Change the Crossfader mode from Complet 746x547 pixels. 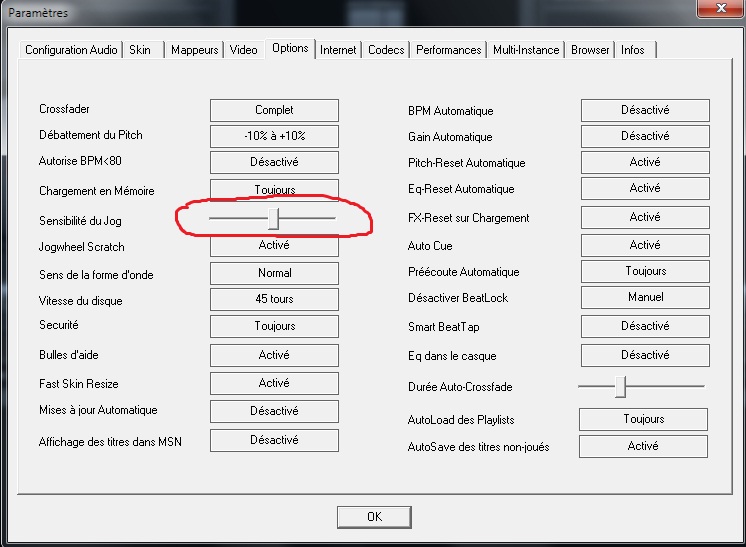tap(274, 110)
